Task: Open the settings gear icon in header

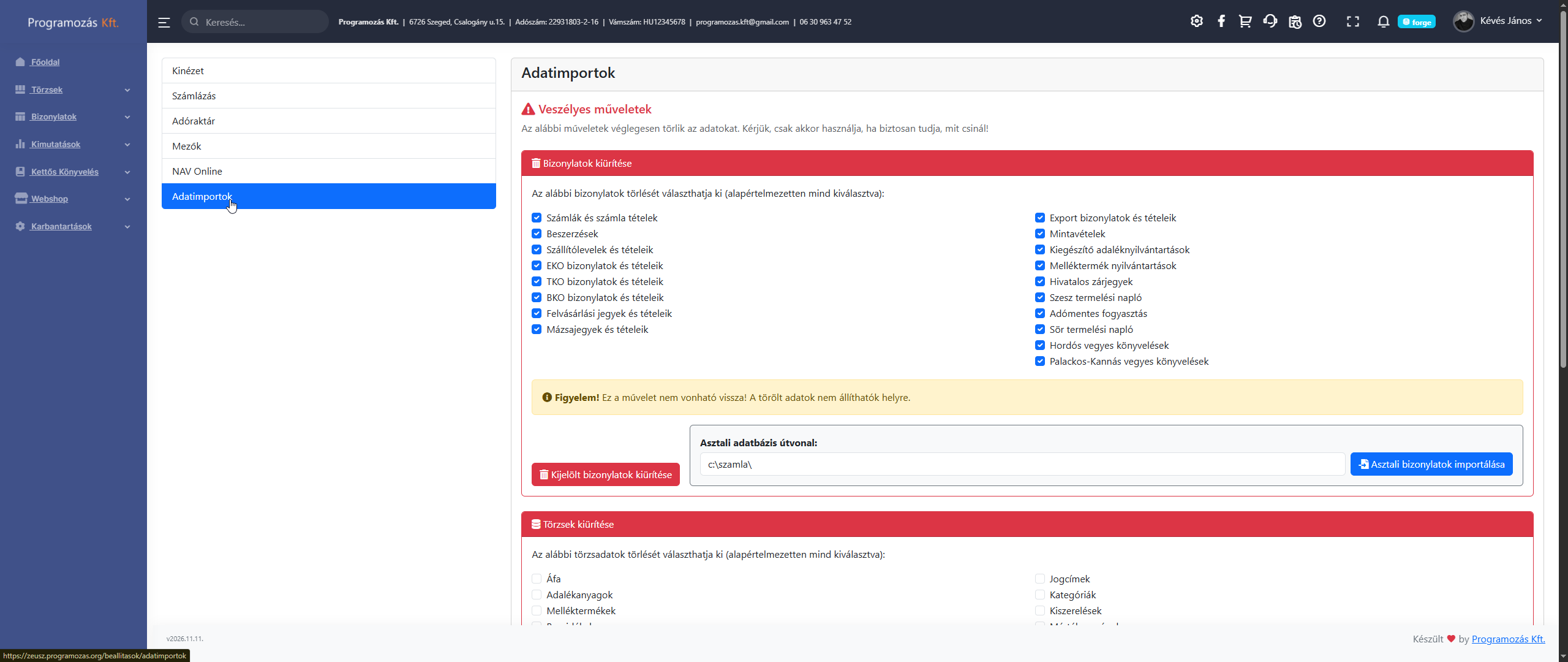Action: 1196,21
